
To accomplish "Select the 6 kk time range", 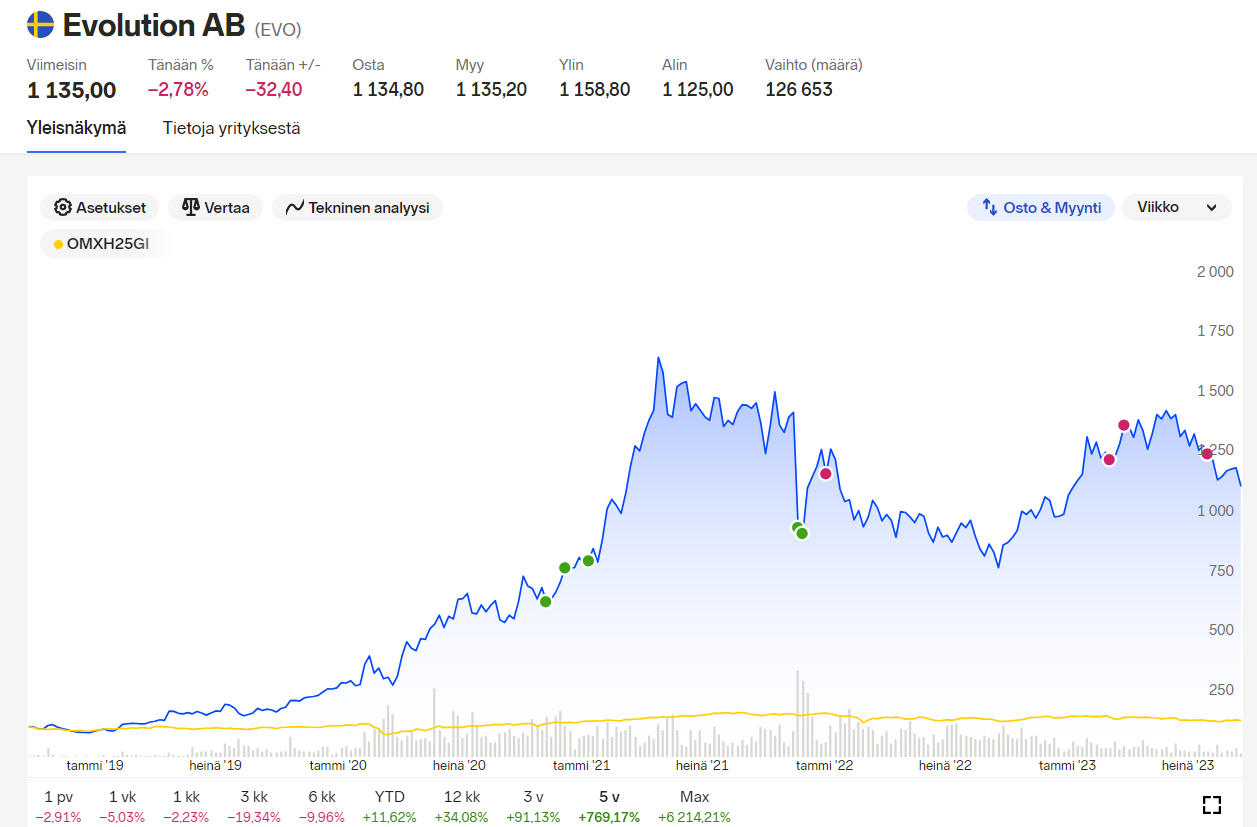I will click(x=322, y=797).
